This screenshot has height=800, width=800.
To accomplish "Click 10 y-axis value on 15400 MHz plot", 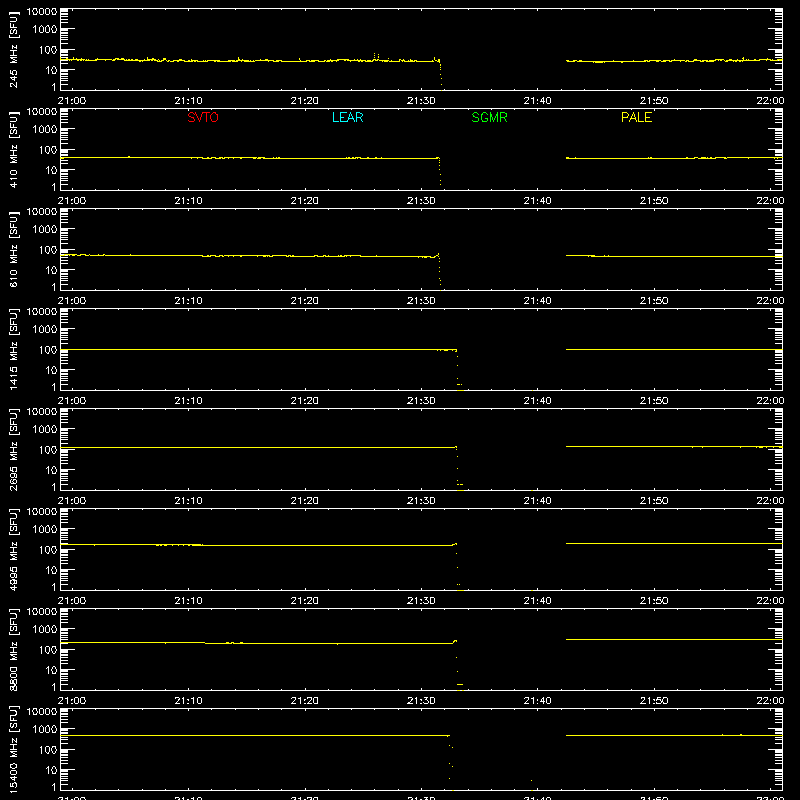I will click(x=51, y=770).
